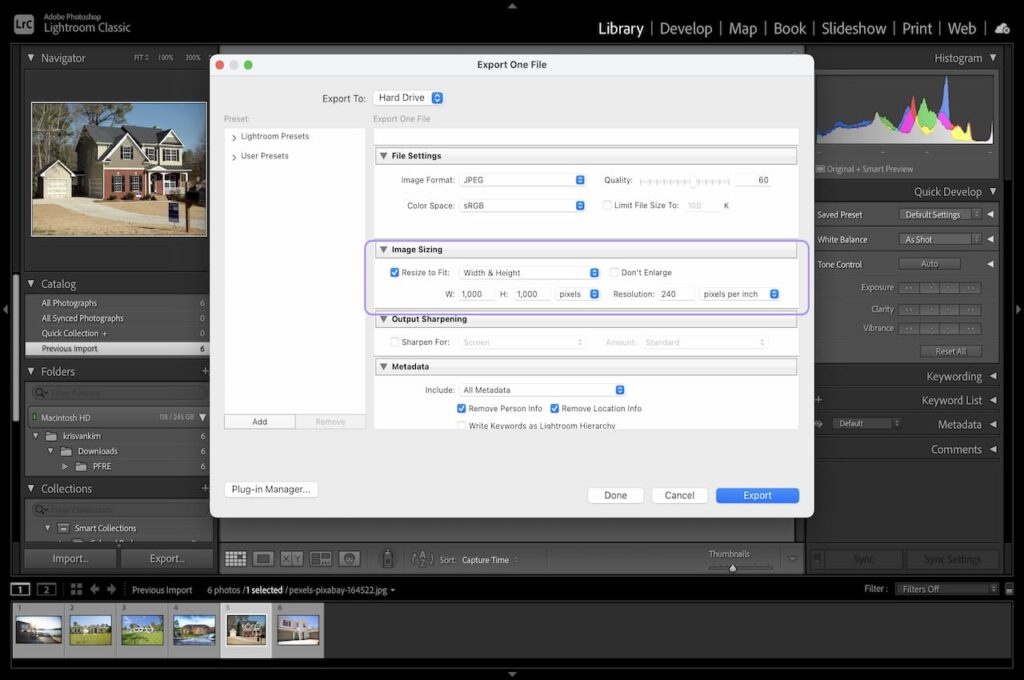Image resolution: width=1024 pixels, height=680 pixels.
Task: Open the Export To Hard Drive dropdown
Action: (408, 98)
